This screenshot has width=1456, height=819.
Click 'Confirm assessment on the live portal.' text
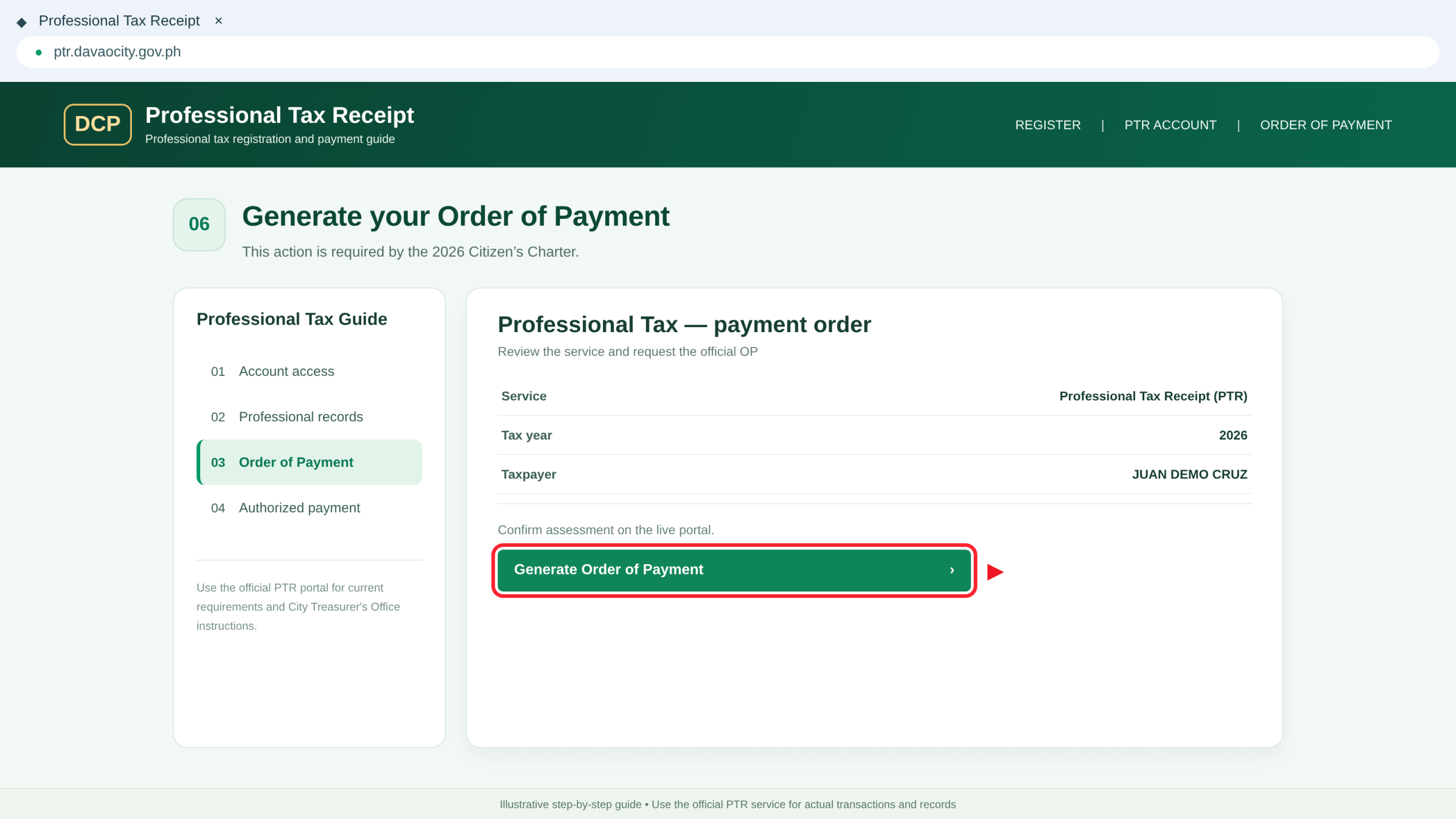606,530
